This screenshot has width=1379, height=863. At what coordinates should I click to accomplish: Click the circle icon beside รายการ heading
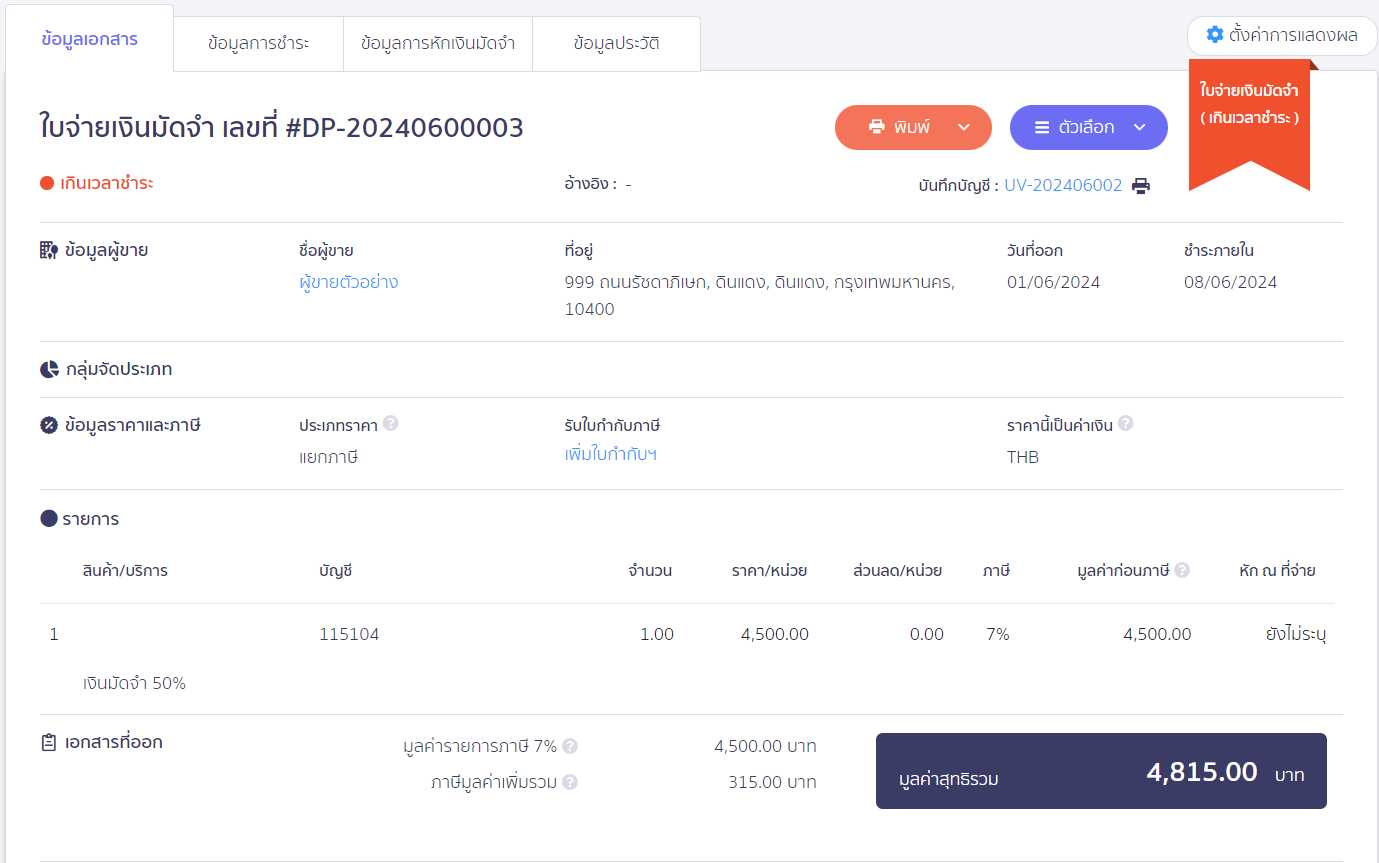[x=49, y=519]
